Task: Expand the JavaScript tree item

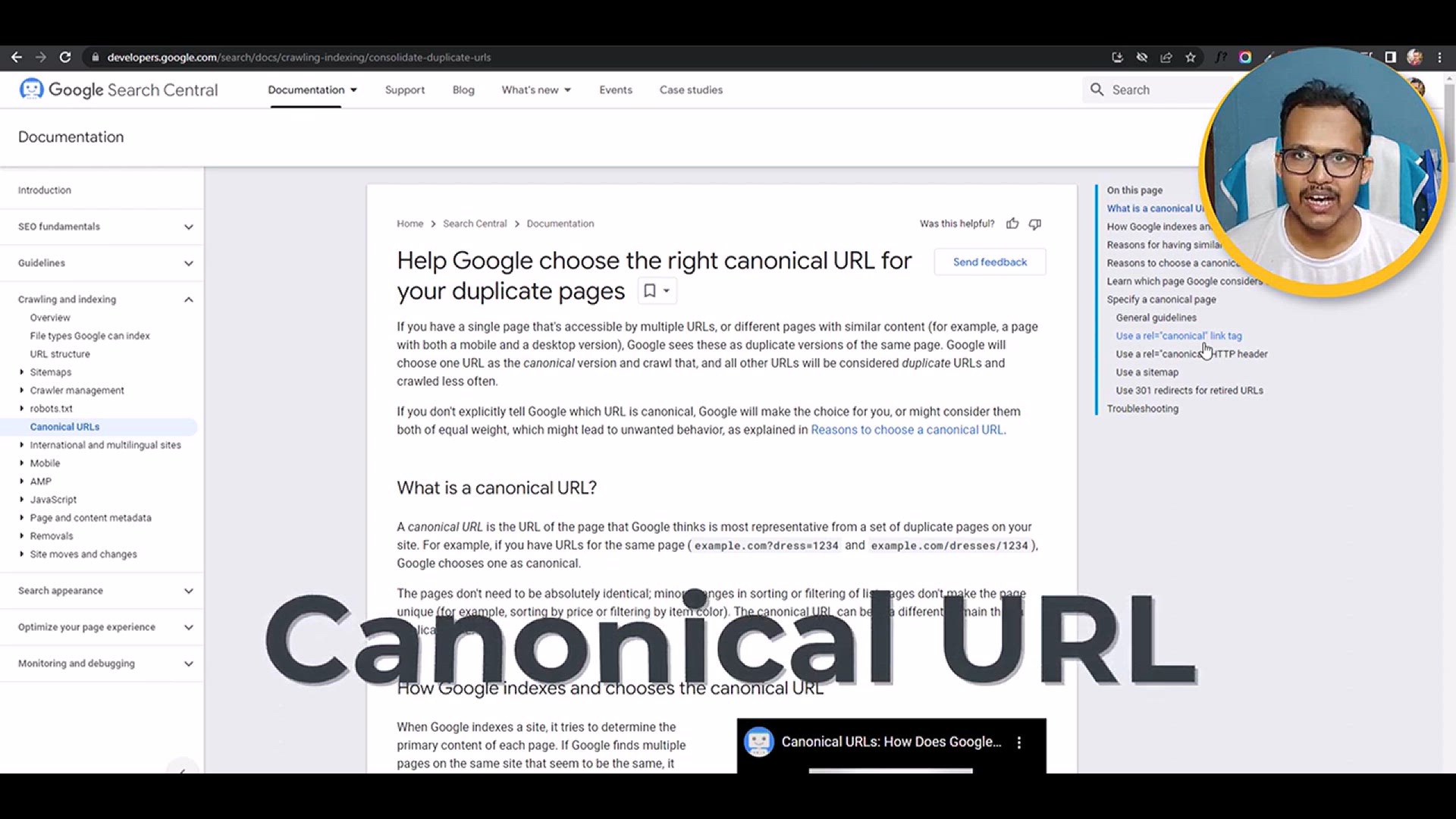Action: [x=21, y=500]
